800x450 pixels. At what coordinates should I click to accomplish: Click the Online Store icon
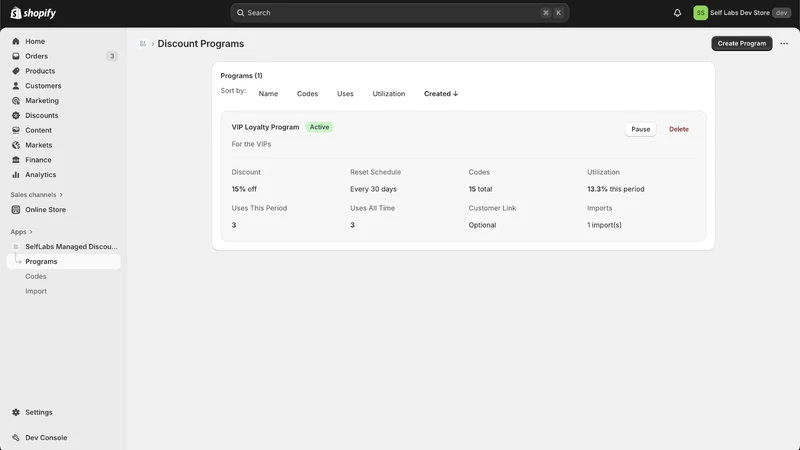[x=16, y=210]
